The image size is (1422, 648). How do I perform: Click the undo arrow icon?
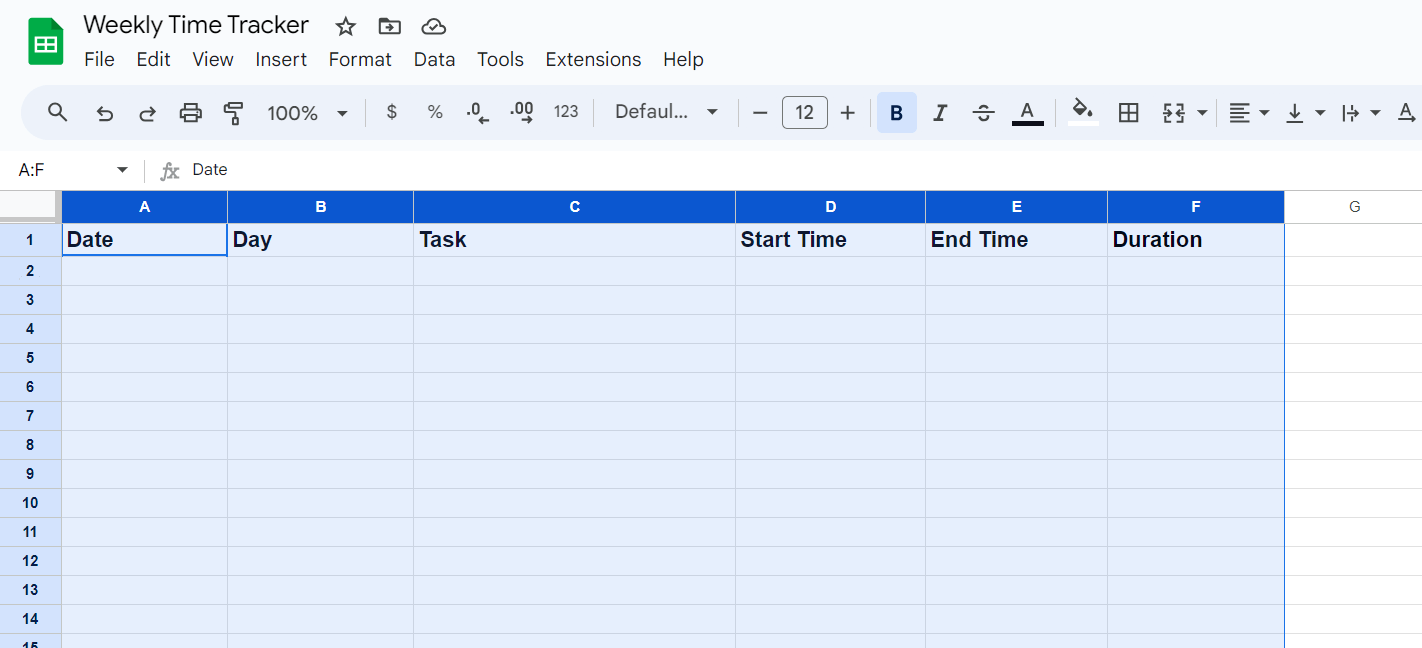click(x=104, y=113)
